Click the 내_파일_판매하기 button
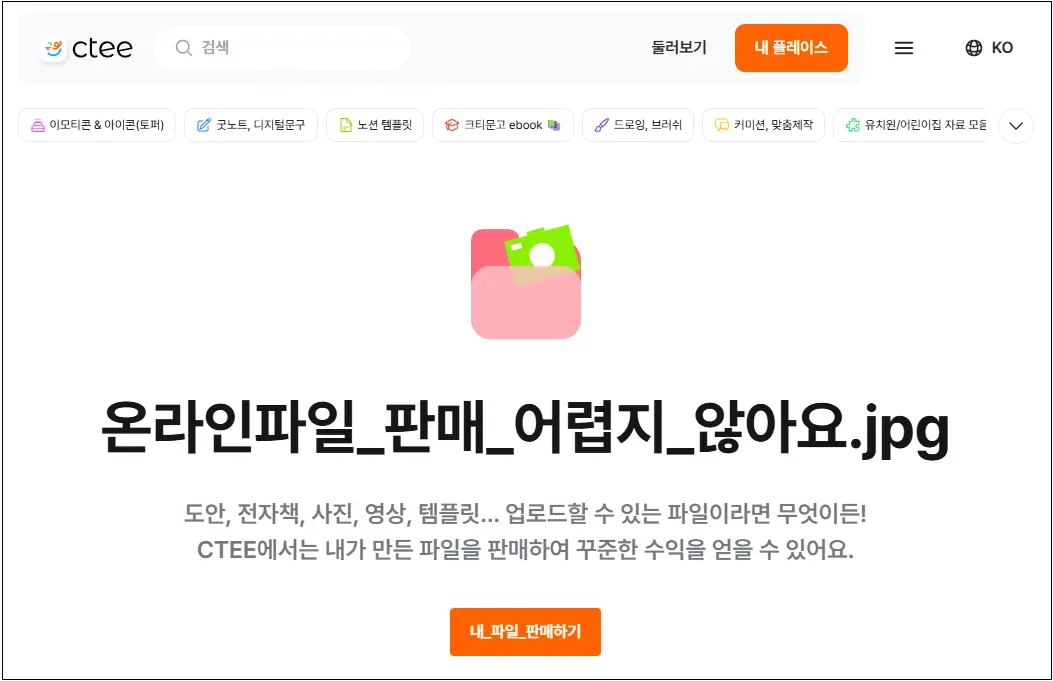 (525, 631)
